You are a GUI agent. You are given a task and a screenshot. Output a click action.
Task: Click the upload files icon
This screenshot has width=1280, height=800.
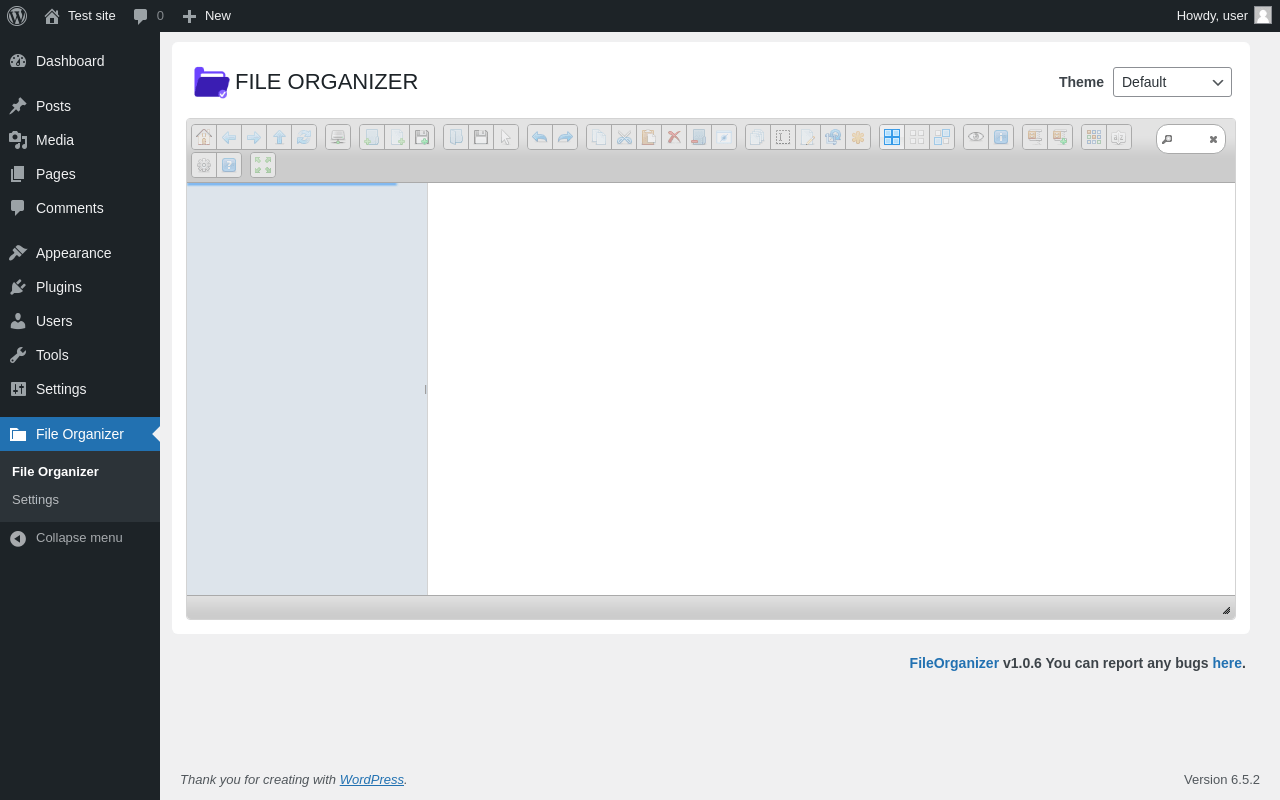(x=422, y=137)
